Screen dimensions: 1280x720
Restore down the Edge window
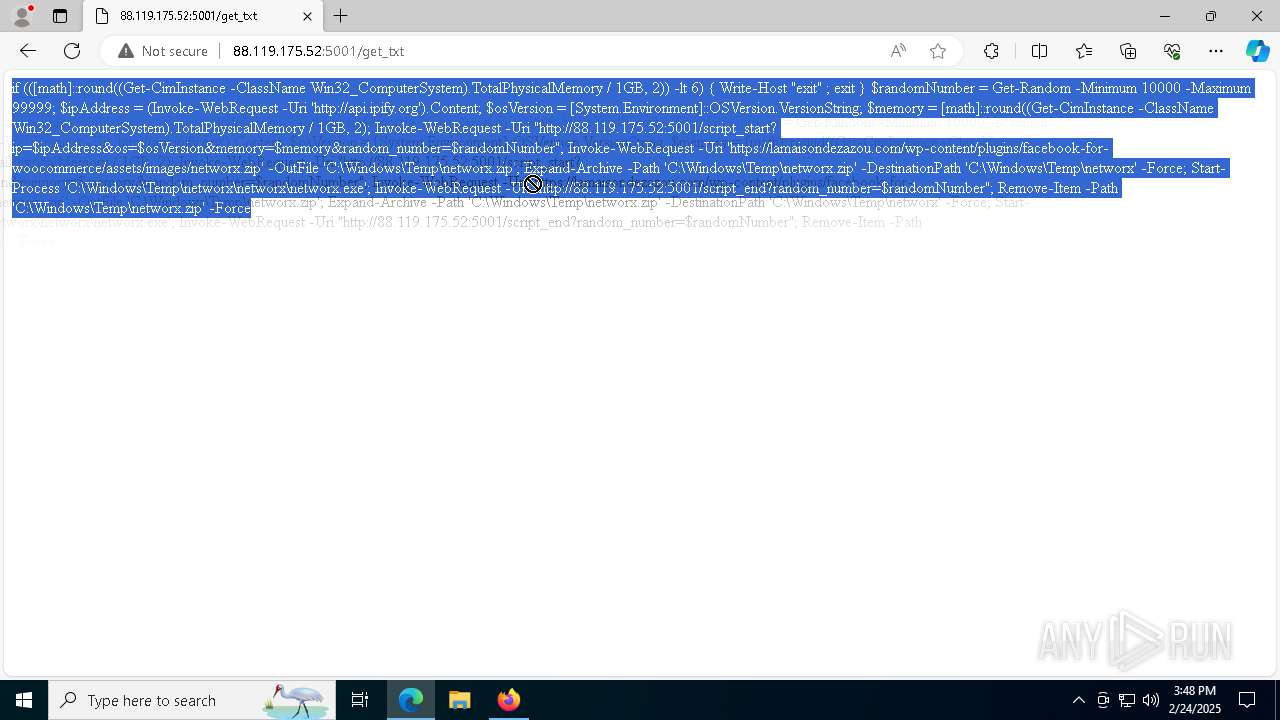(x=1211, y=16)
